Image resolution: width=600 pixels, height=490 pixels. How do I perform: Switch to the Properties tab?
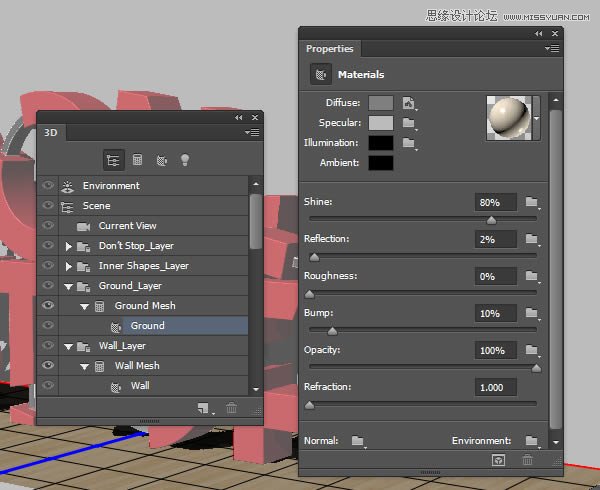(329, 49)
